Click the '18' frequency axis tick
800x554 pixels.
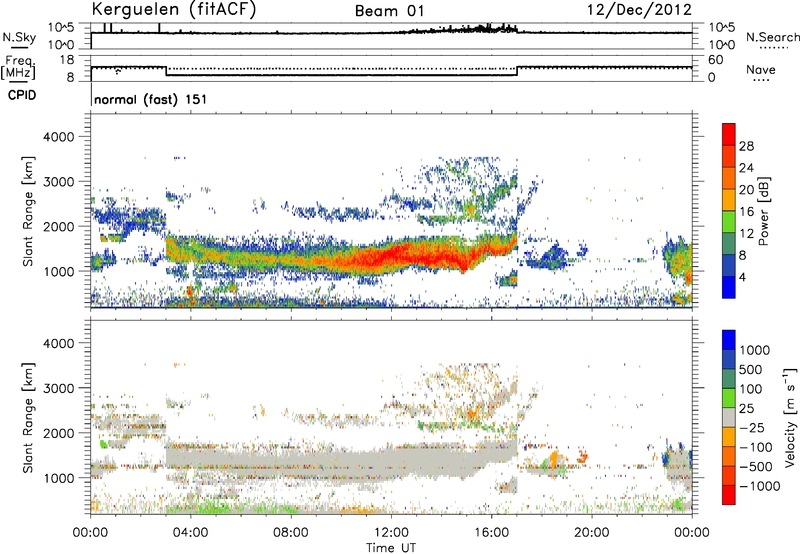point(67,60)
